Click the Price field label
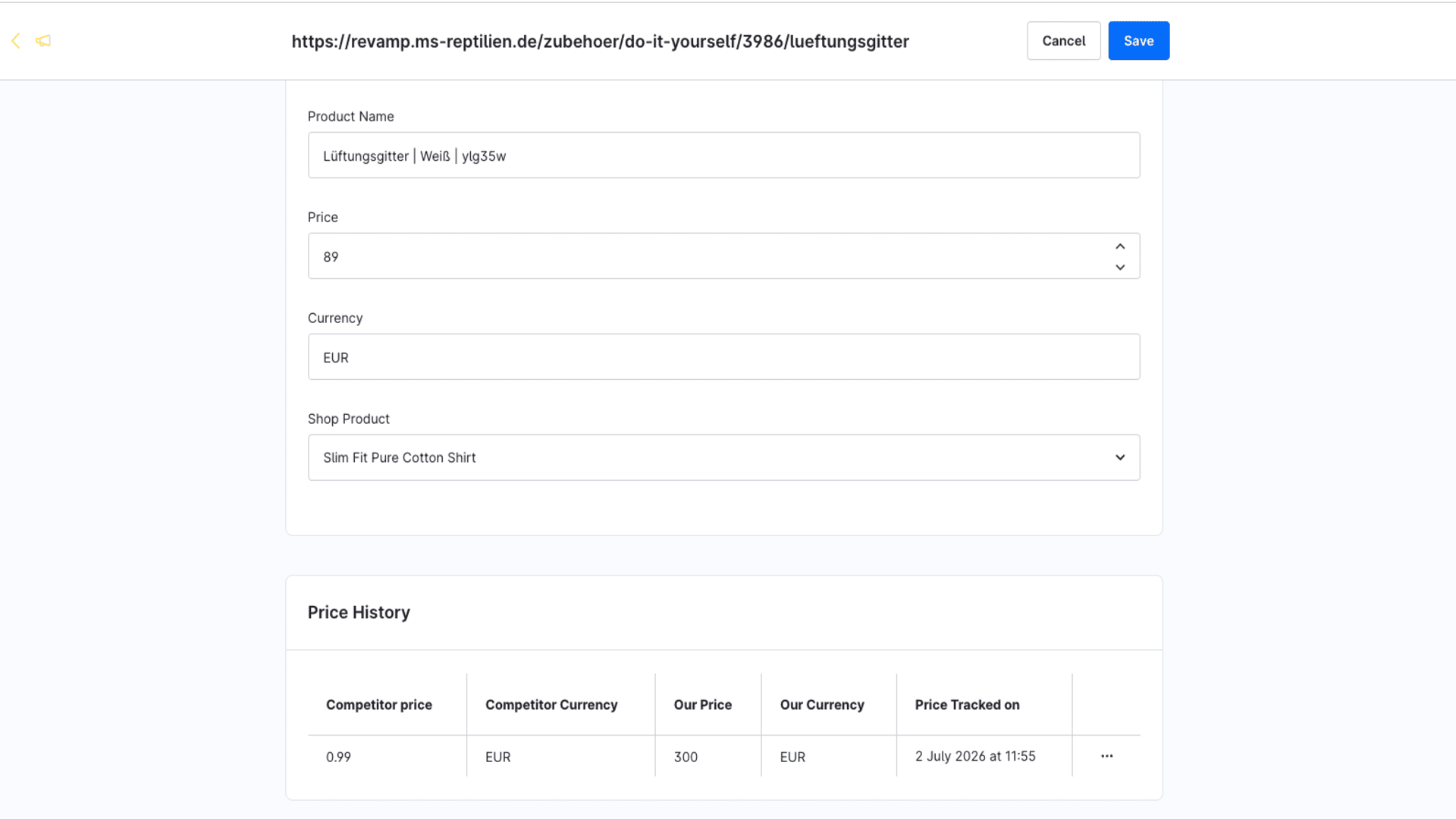Screen dimensions: 1456x819 coord(322,217)
